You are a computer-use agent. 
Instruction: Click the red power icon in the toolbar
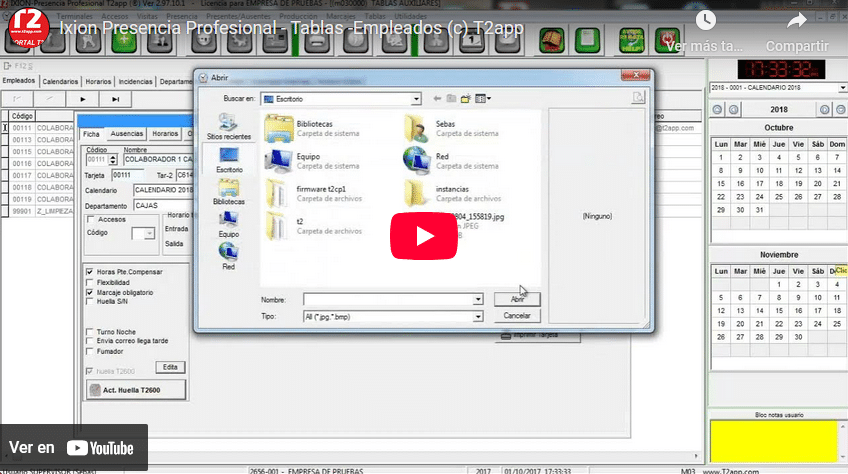point(667,41)
